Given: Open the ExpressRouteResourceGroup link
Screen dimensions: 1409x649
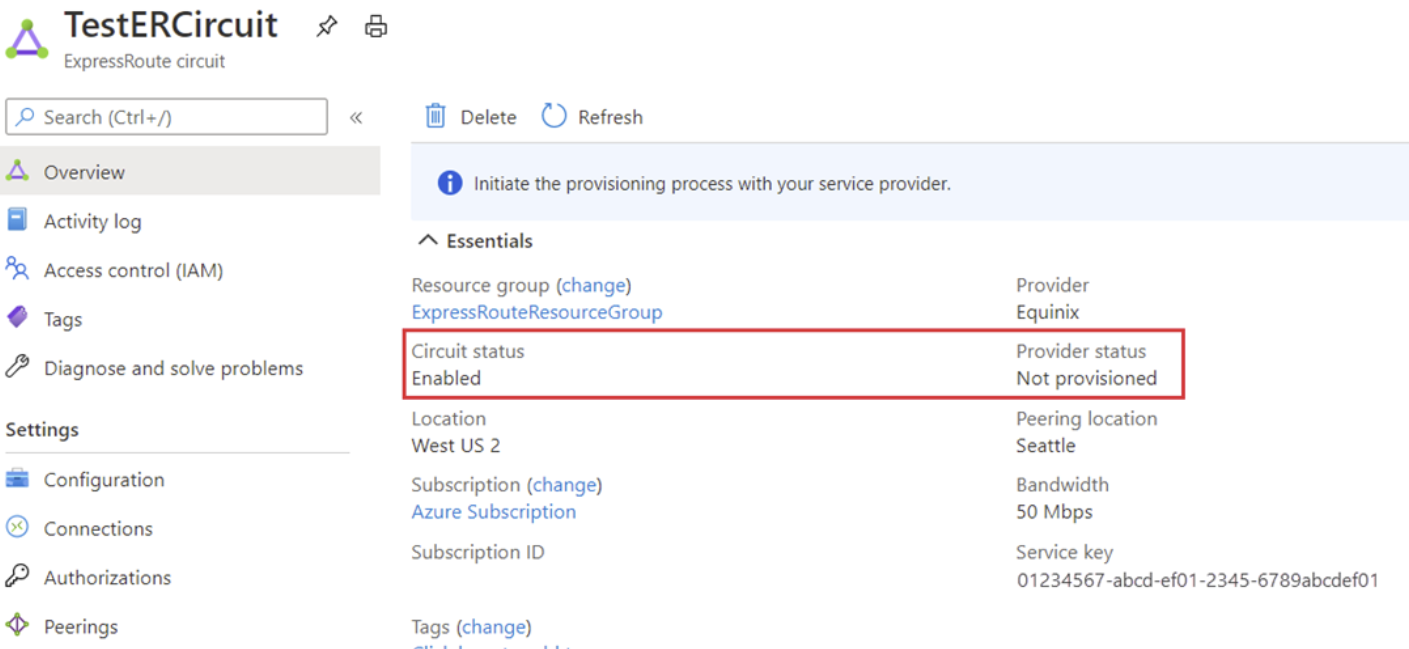Looking at the screenshot, I should [x=536, y=312].
